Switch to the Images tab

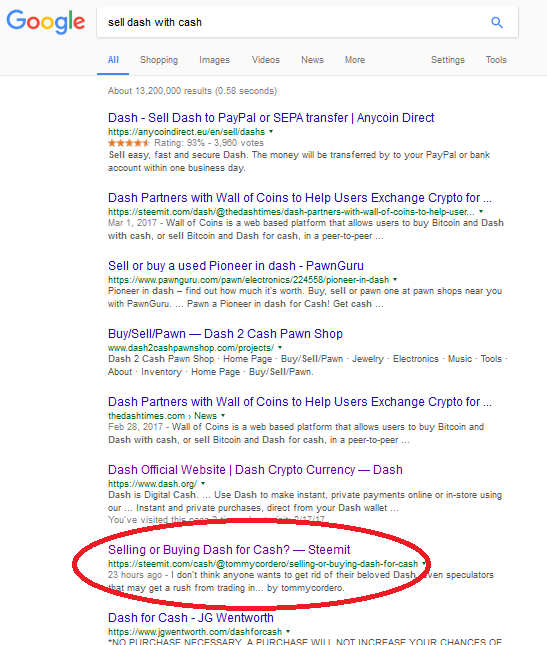(214, 60)
